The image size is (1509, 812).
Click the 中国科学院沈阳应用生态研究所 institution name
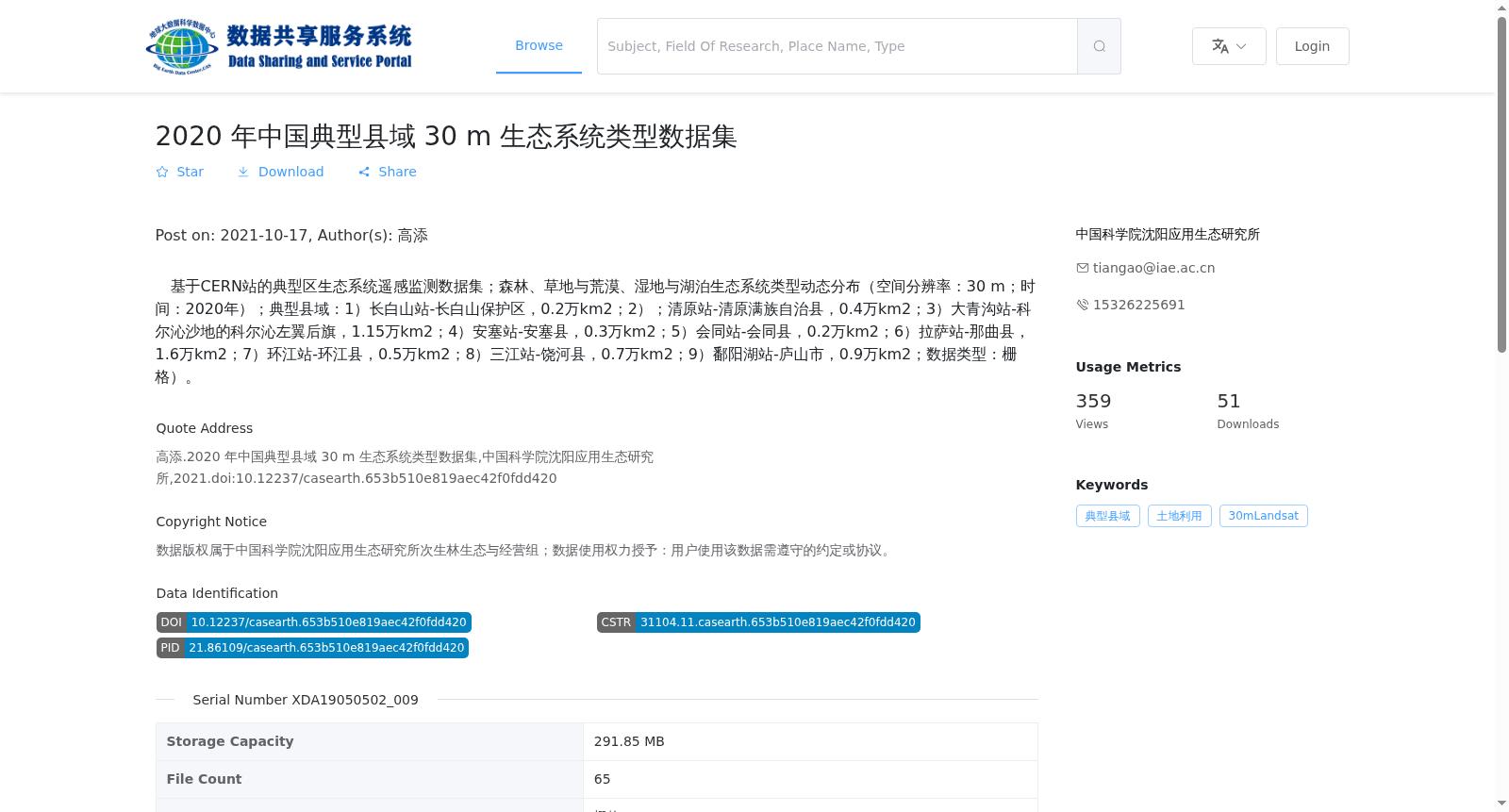click(x=1168, y=234)
